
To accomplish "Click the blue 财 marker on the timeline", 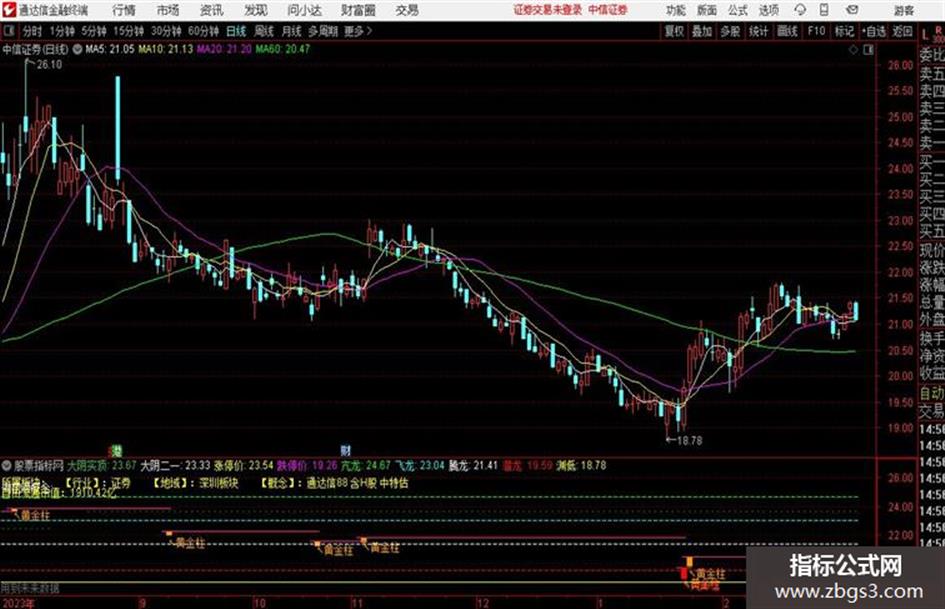I will point(345,450).
